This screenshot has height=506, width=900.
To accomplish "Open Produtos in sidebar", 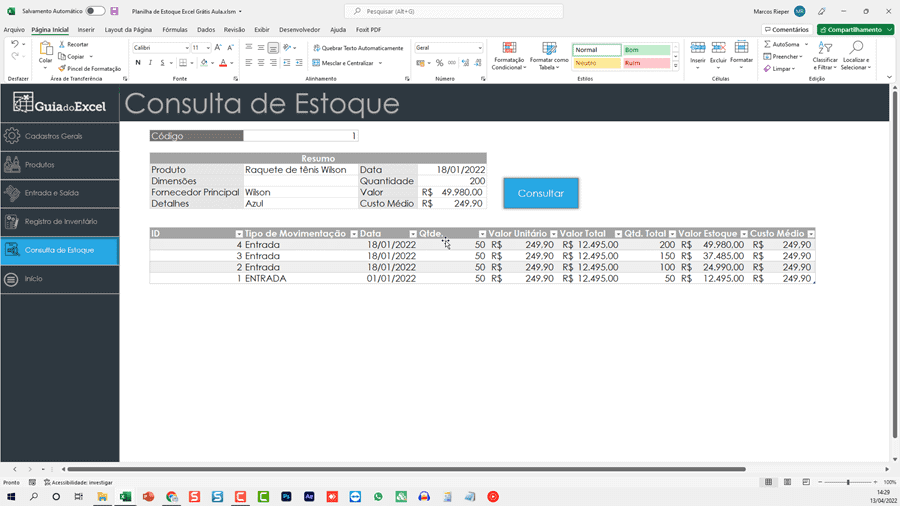I will pos(60,165).
